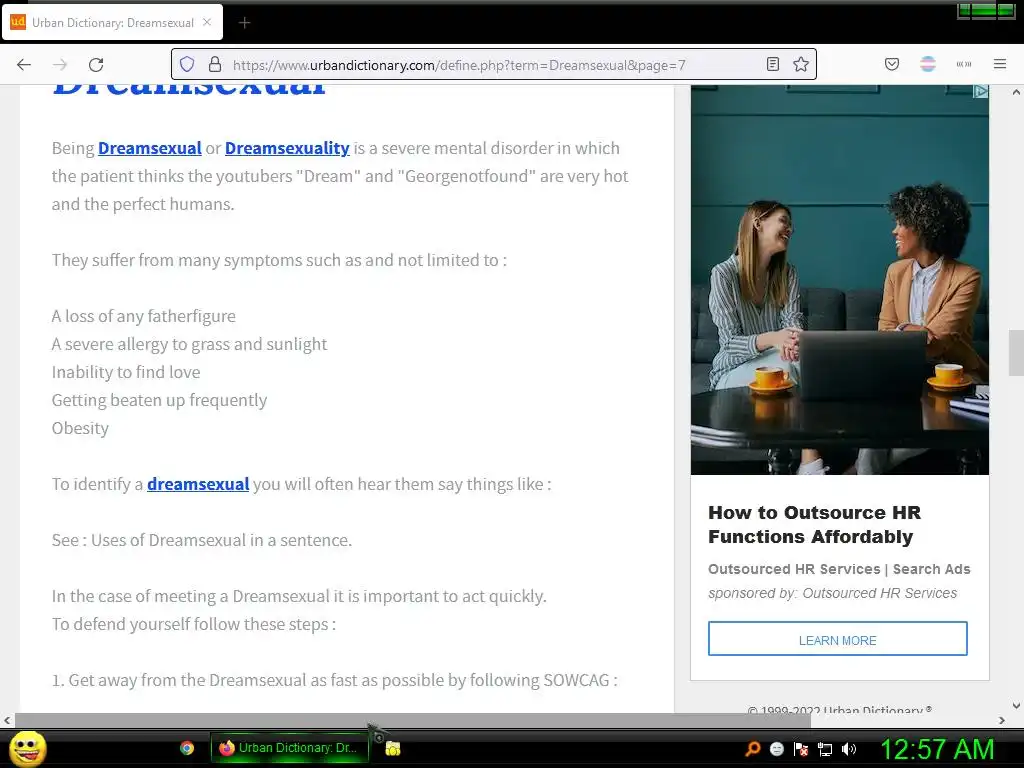Open the flag with red X tray icon
The height and width of the screenshot is (768, 1024).
[x=801, y=749]
